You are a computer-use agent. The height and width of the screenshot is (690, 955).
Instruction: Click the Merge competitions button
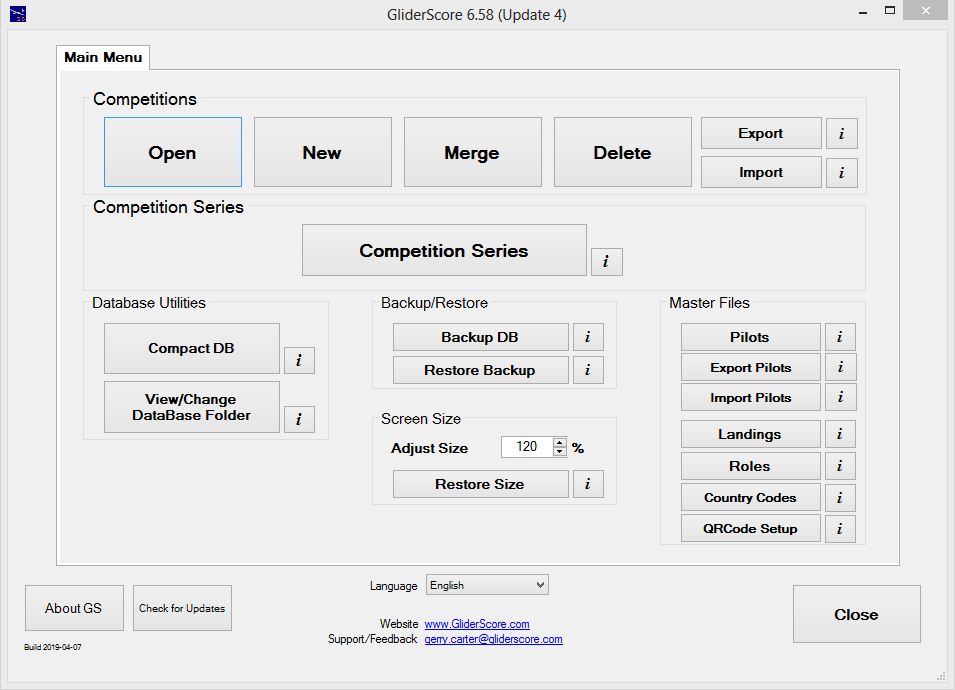(473, 152)
